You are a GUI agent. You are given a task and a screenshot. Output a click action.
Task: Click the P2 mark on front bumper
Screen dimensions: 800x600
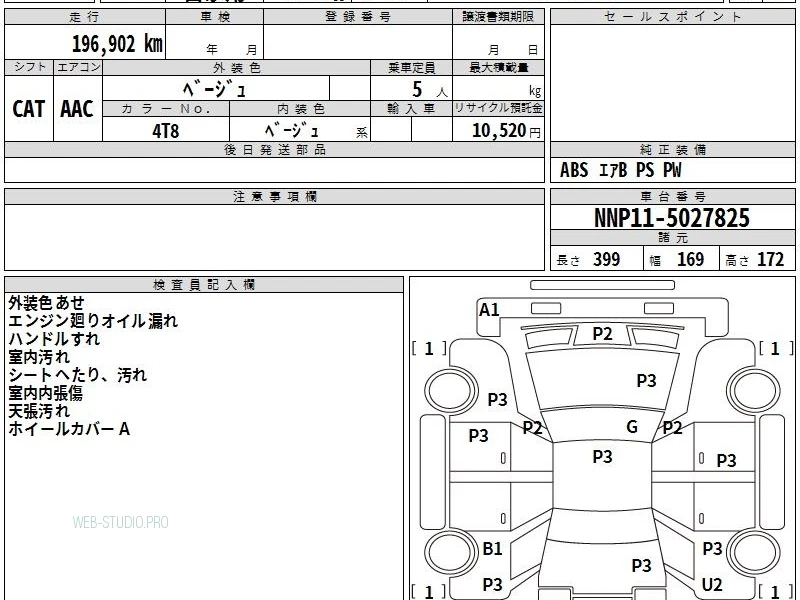603,334
